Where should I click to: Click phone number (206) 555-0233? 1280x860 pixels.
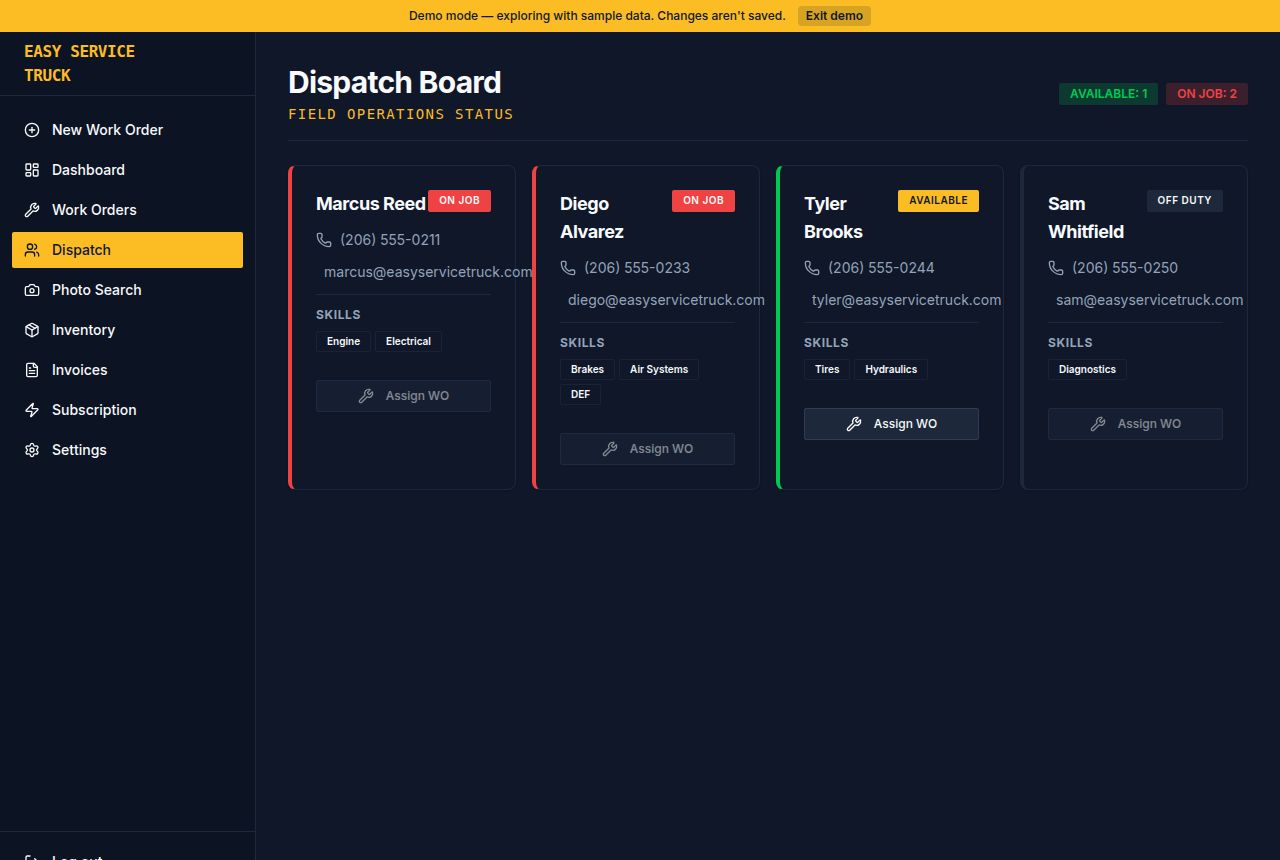637,268
